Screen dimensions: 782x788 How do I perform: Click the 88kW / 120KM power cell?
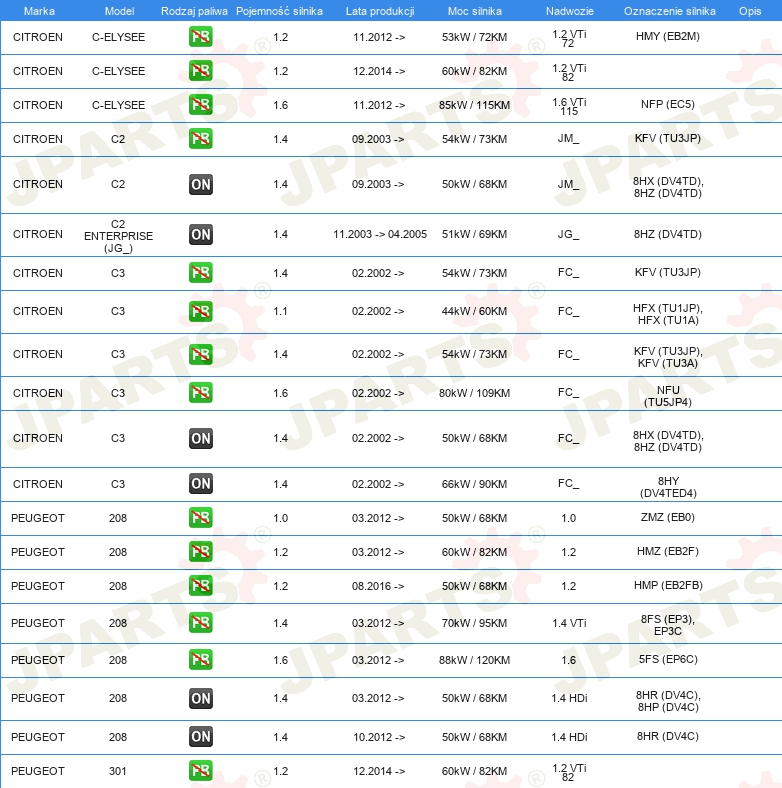click(474, 660)
